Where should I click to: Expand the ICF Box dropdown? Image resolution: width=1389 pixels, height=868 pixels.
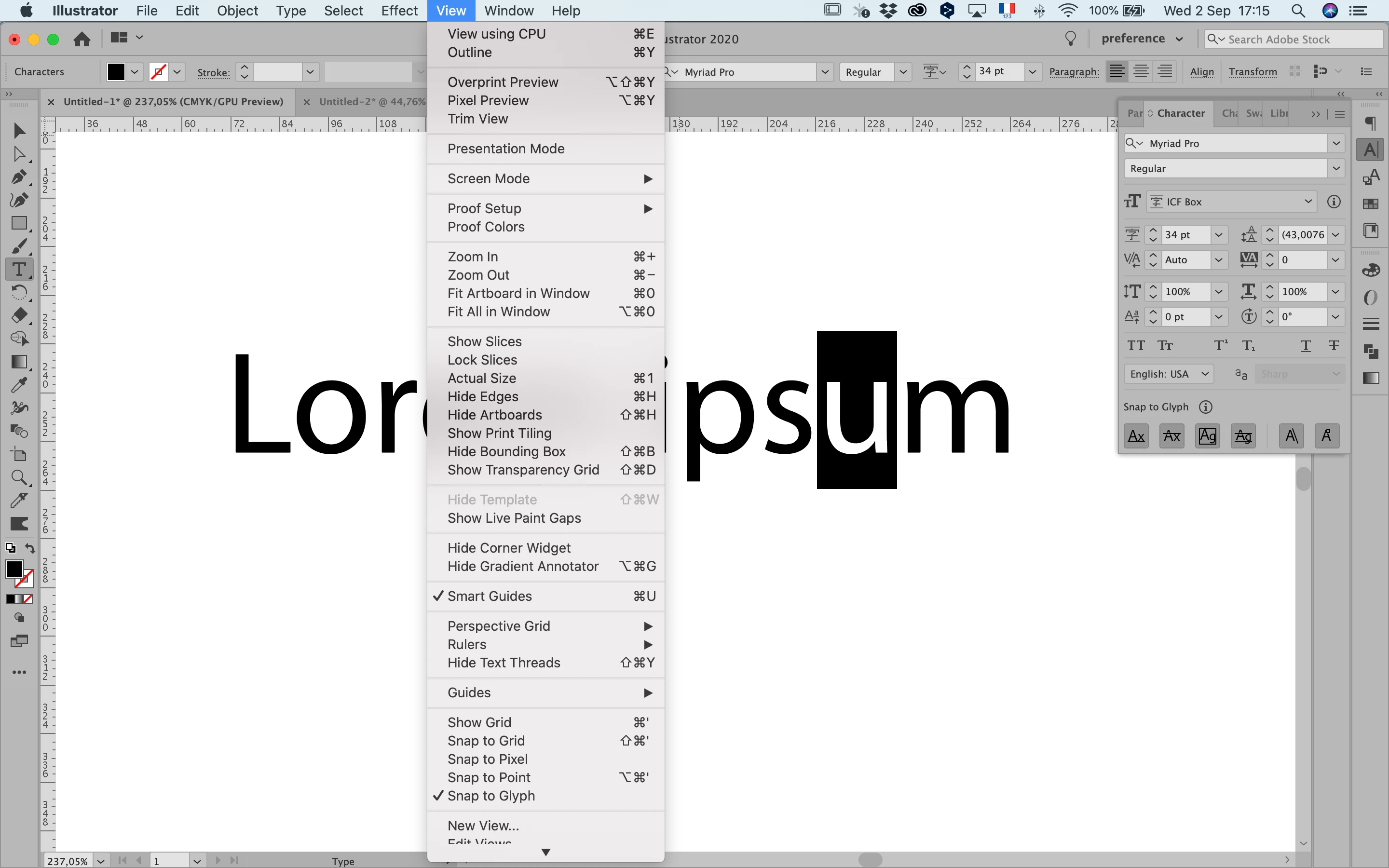(x=1231, y=202)
